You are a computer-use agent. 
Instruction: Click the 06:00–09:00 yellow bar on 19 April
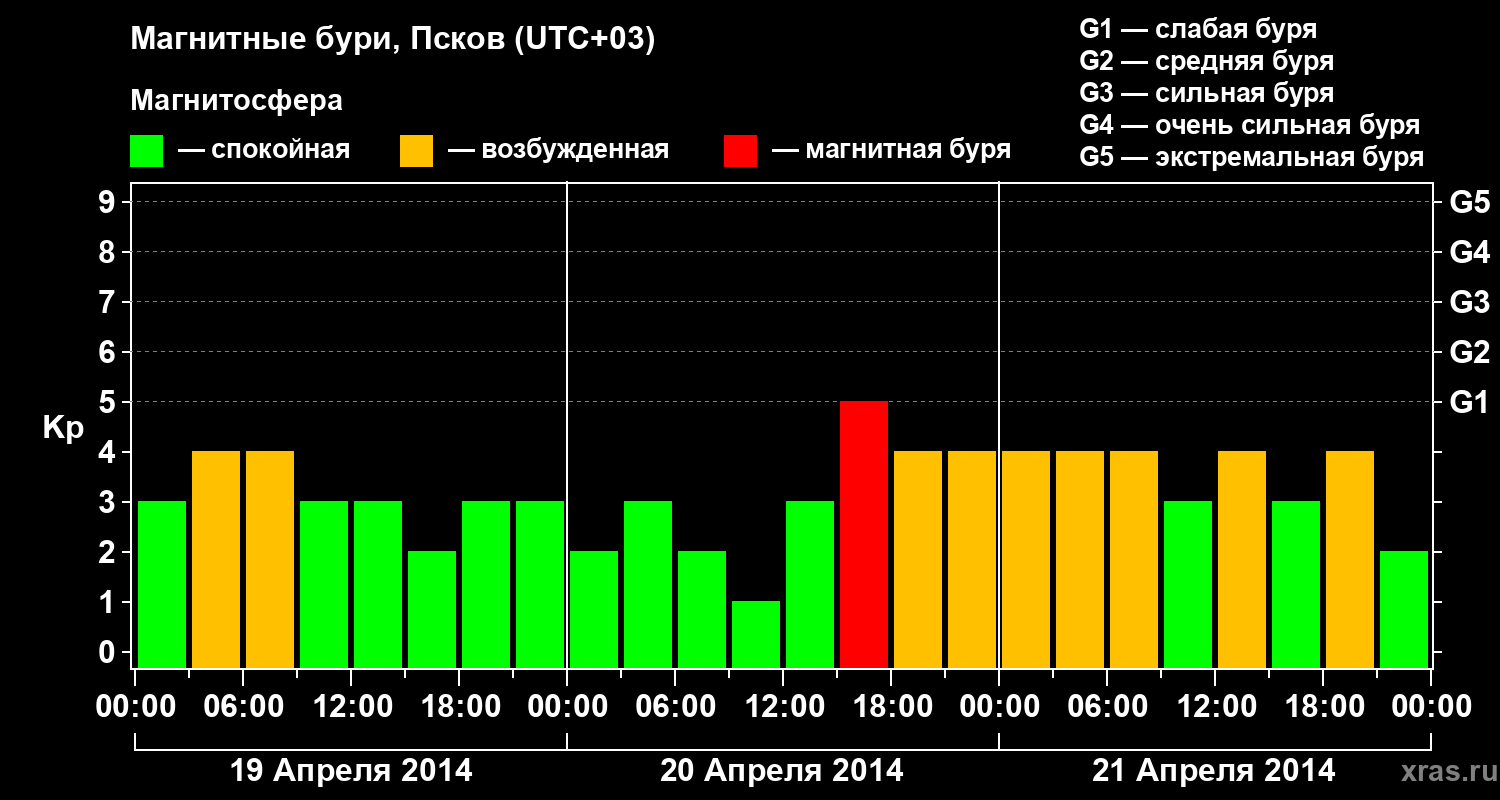pyautogui.click(x=270, y=559)
